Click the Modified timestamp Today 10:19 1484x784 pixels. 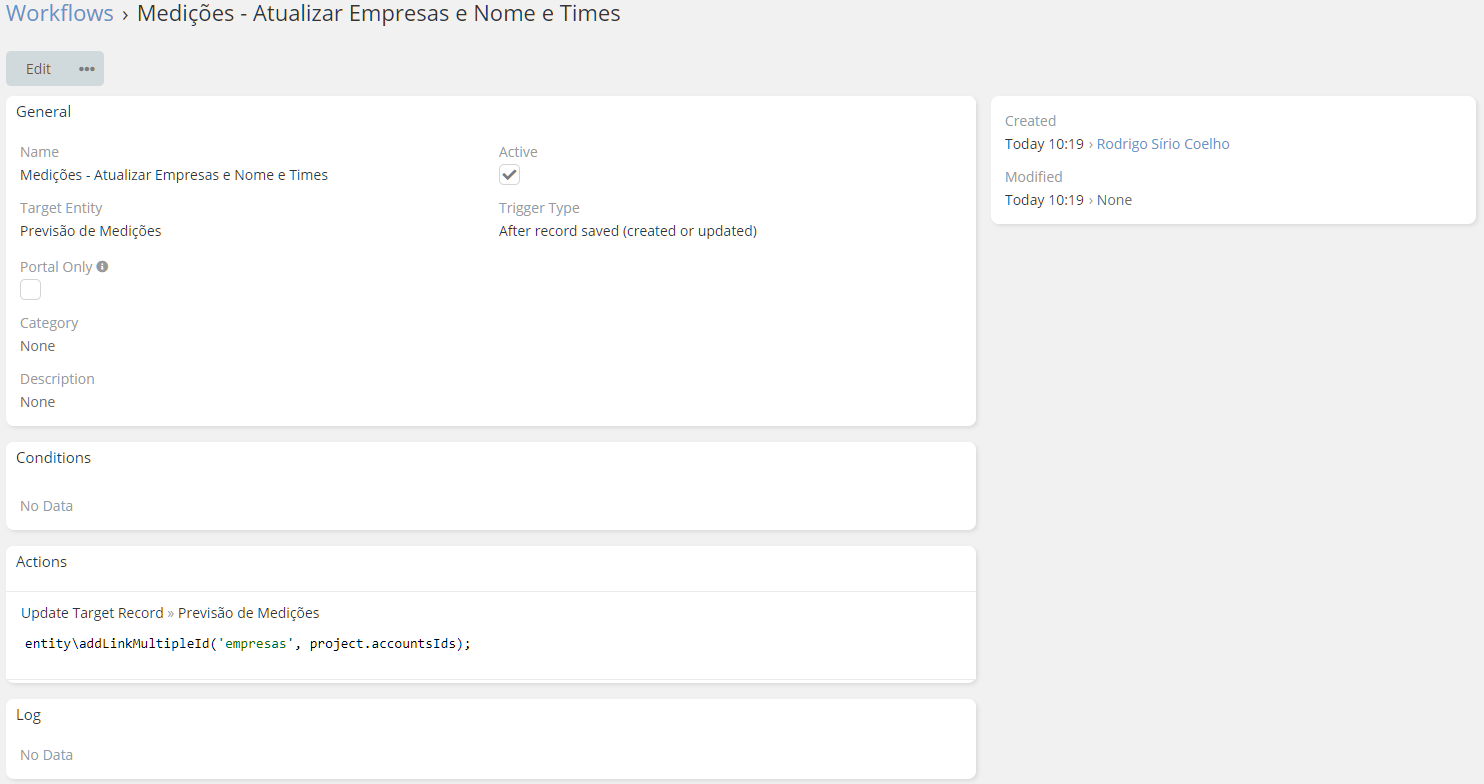(x=1044, y=200)
